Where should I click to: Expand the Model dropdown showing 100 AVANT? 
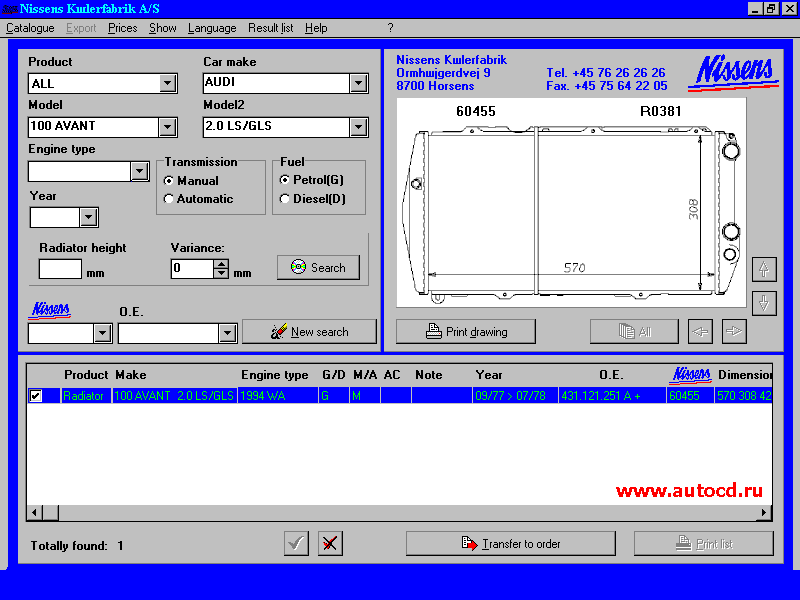click(x=167, y=127)
